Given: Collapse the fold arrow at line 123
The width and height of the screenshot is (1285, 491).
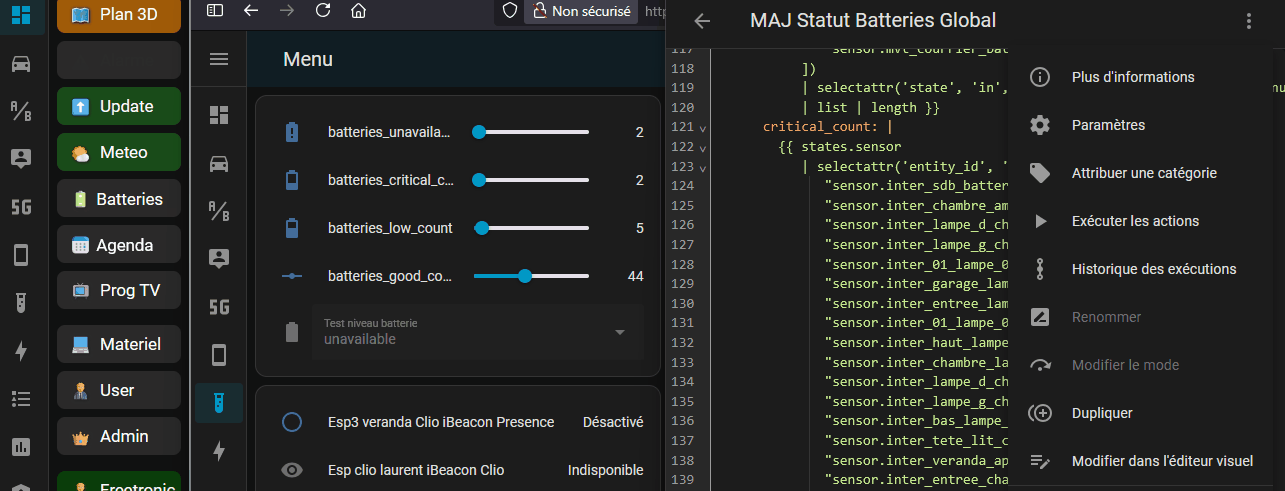Looking at the screenshot, I should click(x=702, y=167).
